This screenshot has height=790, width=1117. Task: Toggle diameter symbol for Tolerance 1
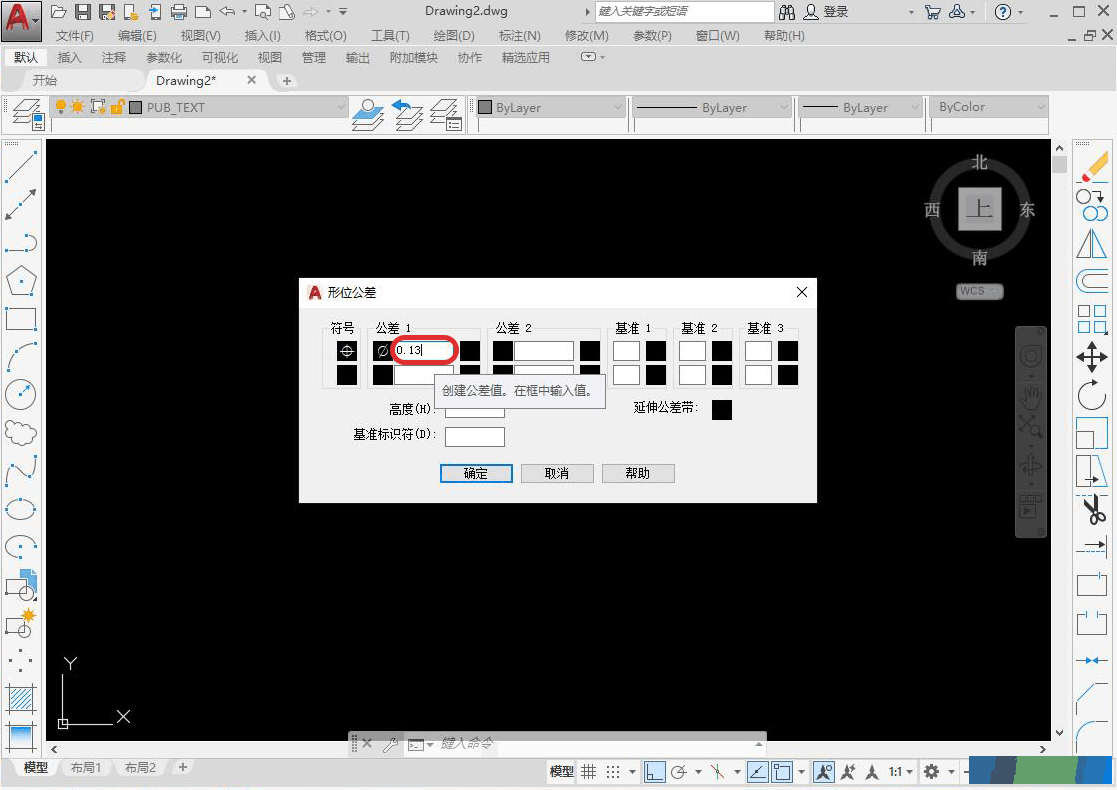click(383, 350)
